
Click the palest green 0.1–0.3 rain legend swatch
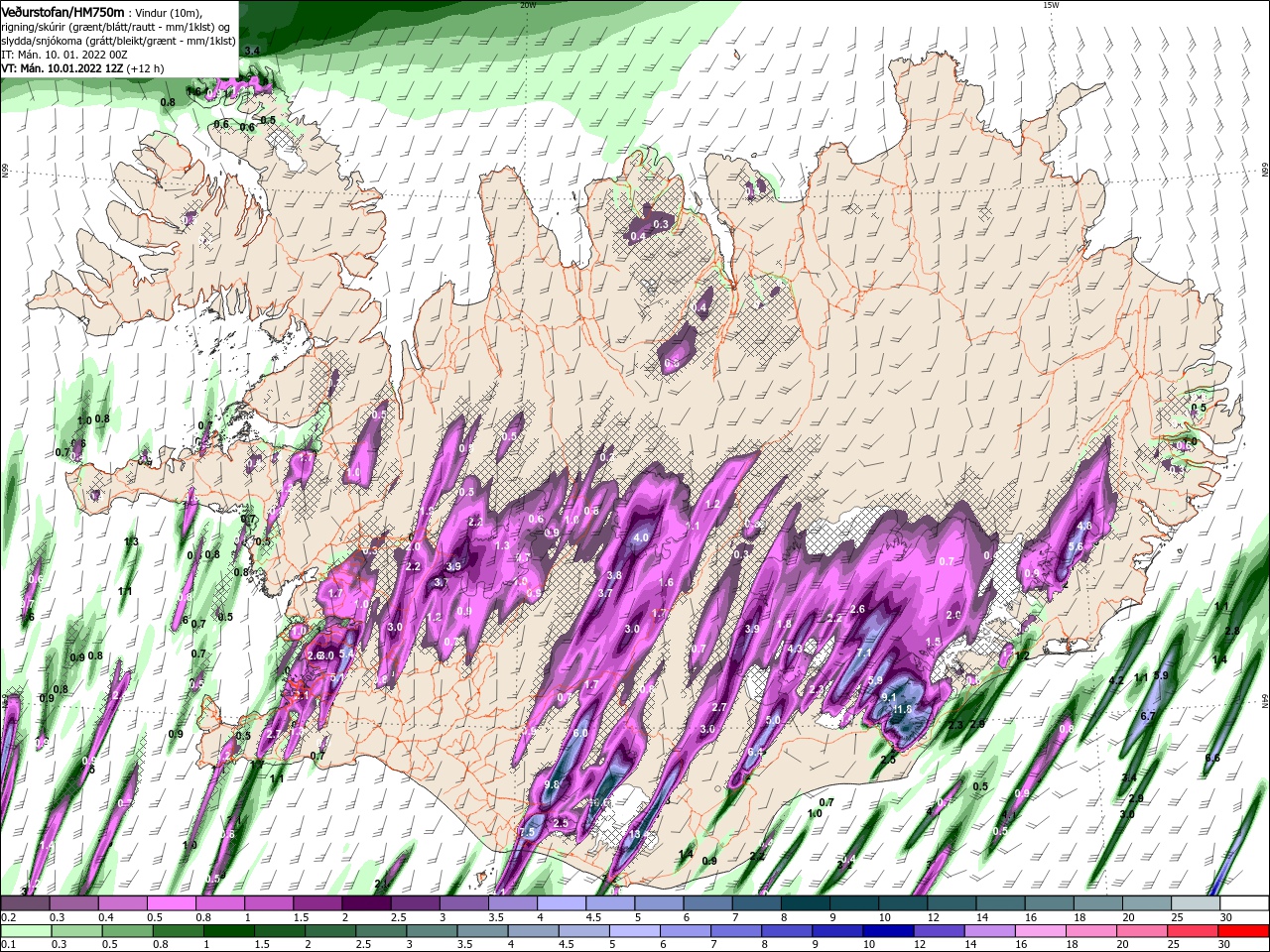tap(25, 931)
